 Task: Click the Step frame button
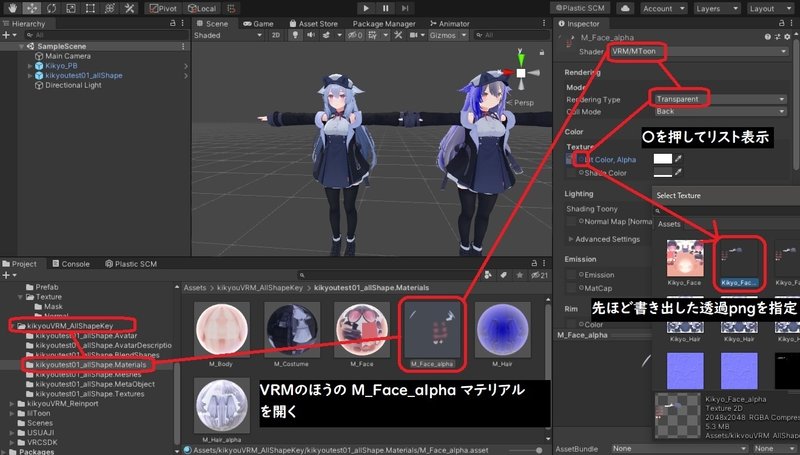(x=405, y=8)
